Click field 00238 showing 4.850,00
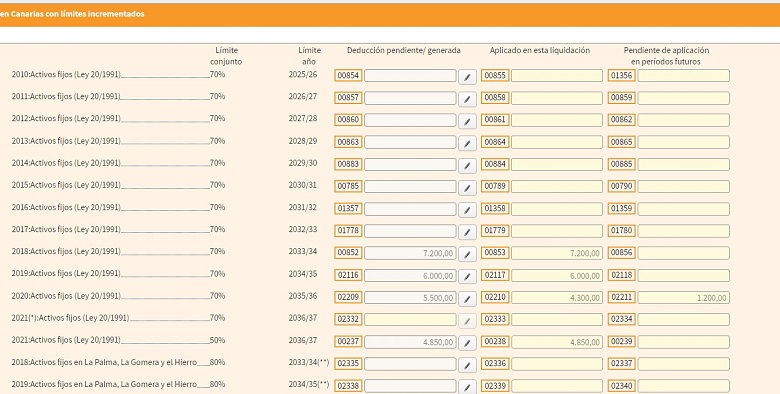The width and height of the screenshot is (780, 394). pos(557,342)
